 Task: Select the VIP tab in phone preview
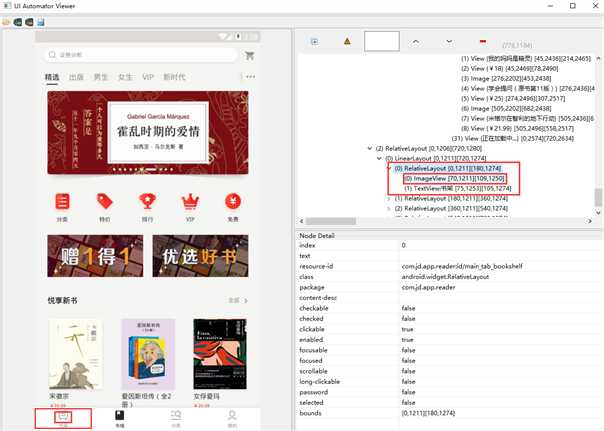pyautogui.click(x=148, y=77)
